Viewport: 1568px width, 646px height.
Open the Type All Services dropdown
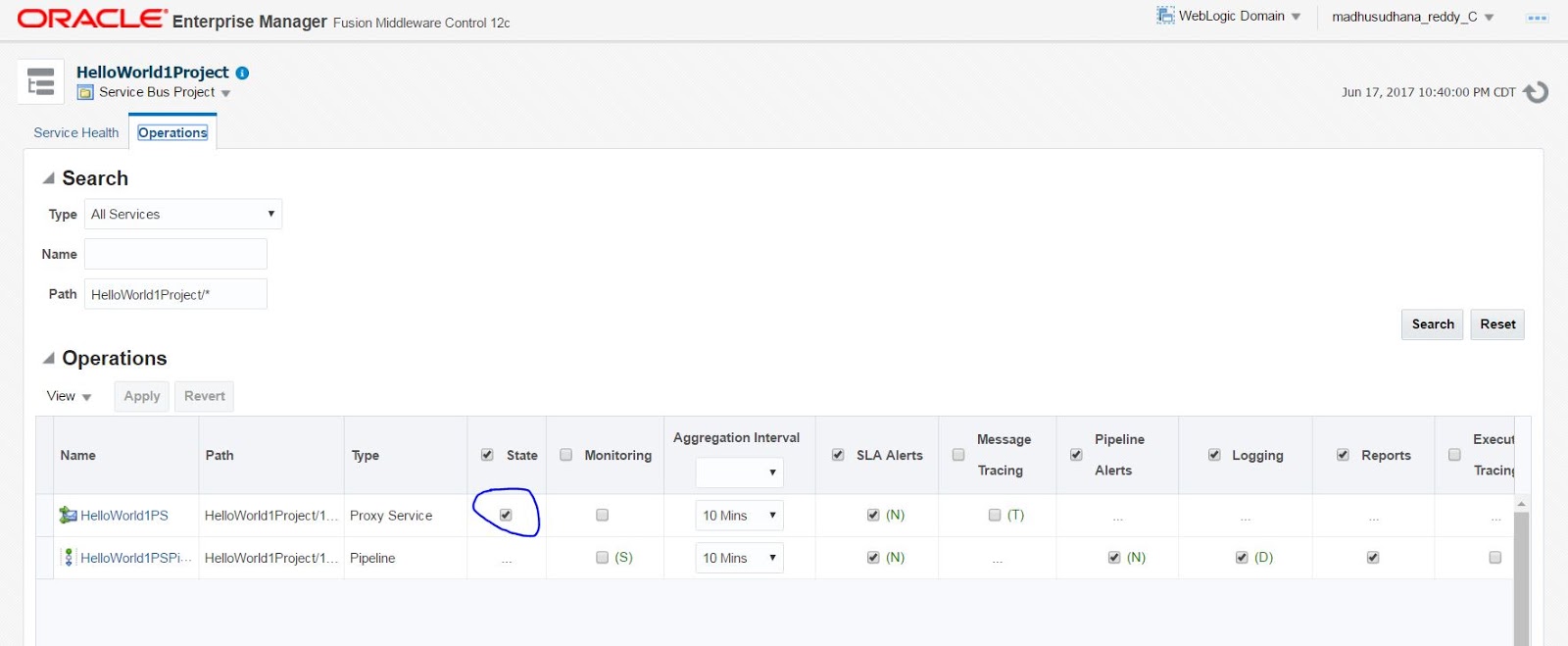tap(183, 214)
